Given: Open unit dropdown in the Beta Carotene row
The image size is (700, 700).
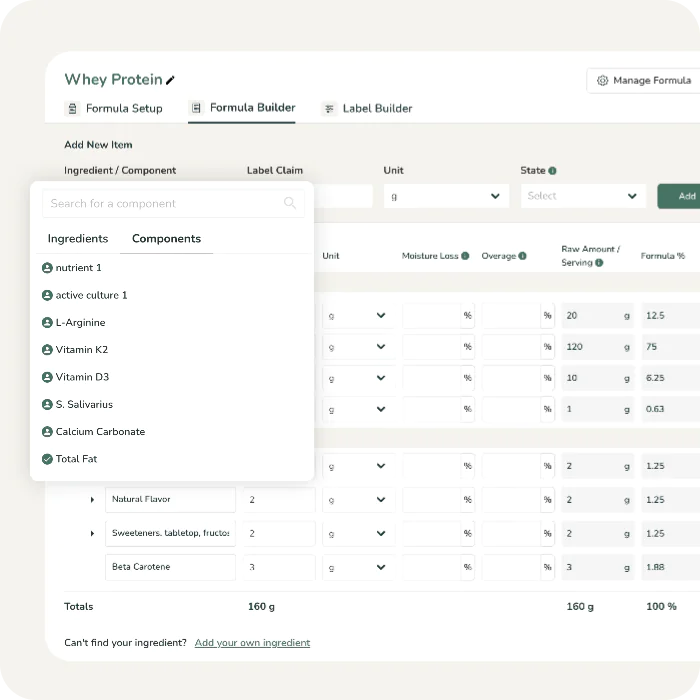Looking at the screenshot, I should [358, 567].
